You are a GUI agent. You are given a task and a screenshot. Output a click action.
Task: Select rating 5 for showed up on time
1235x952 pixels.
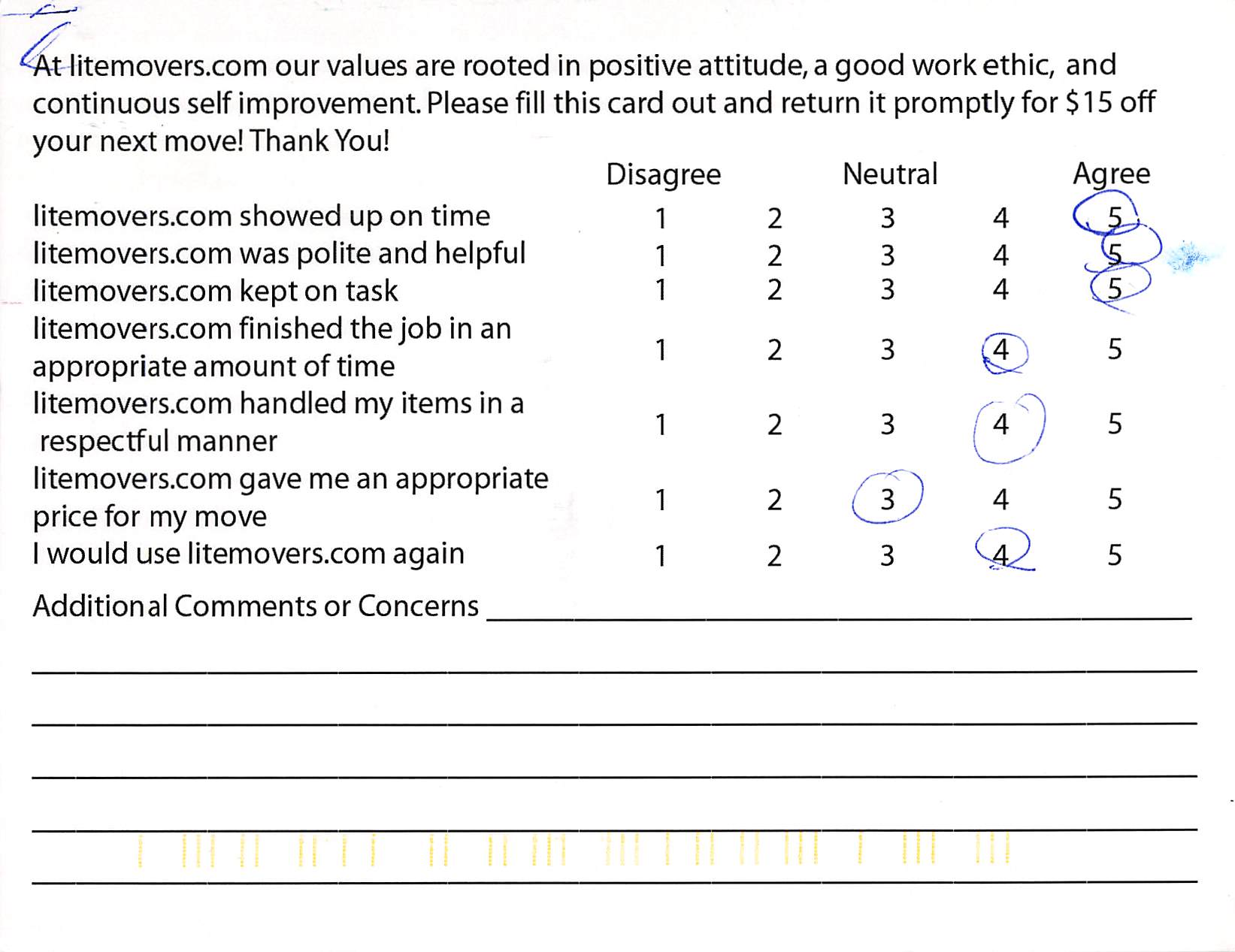coord(1114,218)
